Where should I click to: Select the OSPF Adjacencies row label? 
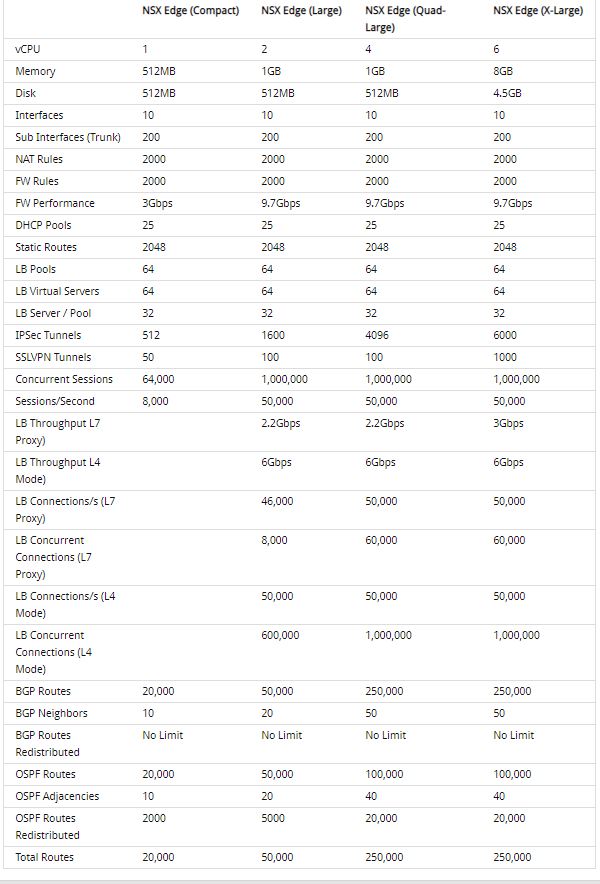click(x=57, y=796)
